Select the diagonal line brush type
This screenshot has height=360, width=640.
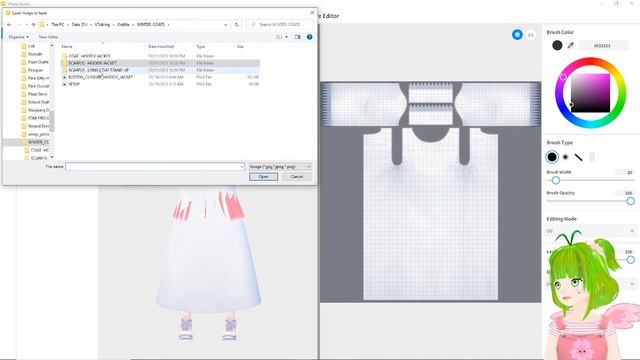click(578, 157)
